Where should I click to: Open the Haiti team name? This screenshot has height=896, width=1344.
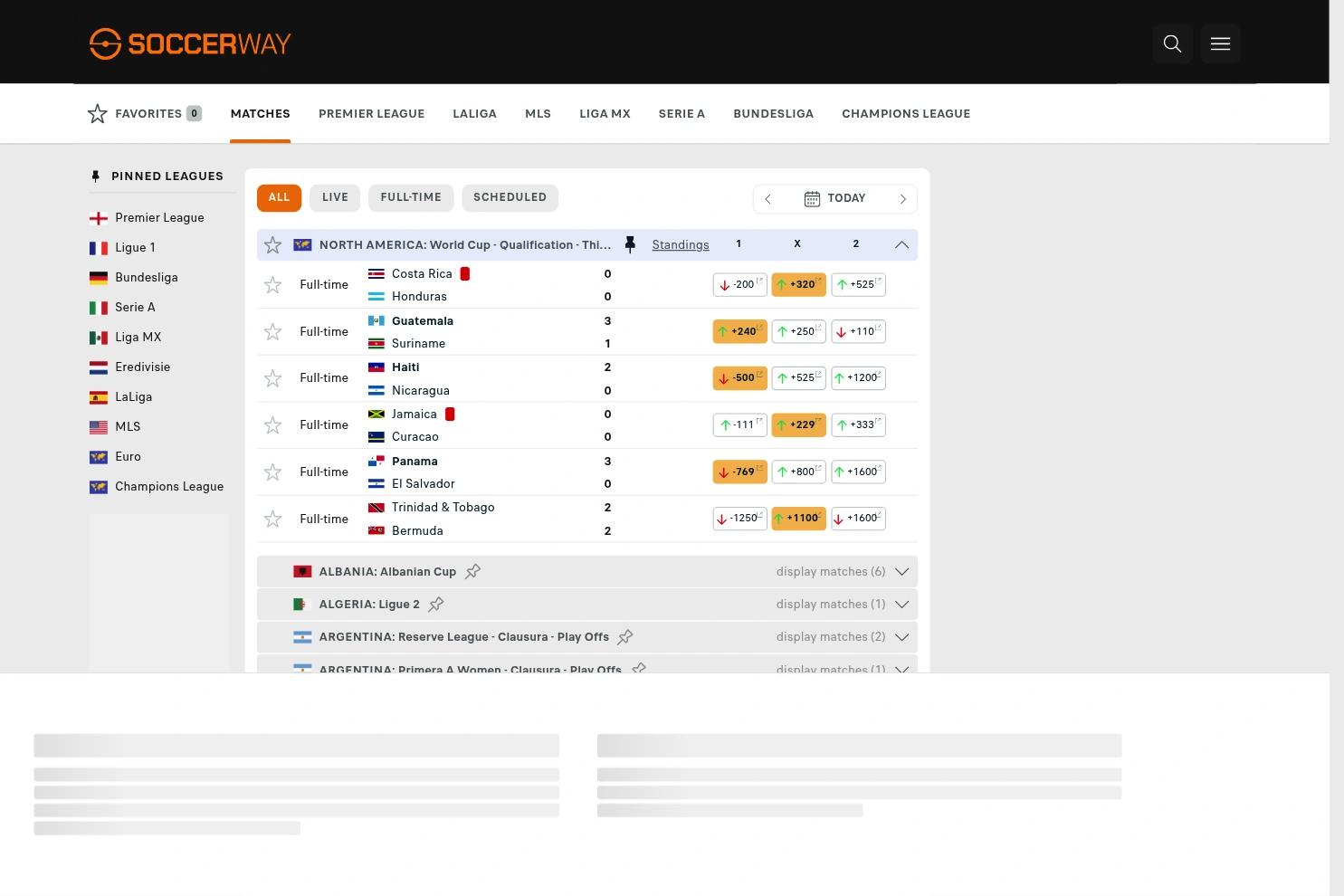(405, 367)
